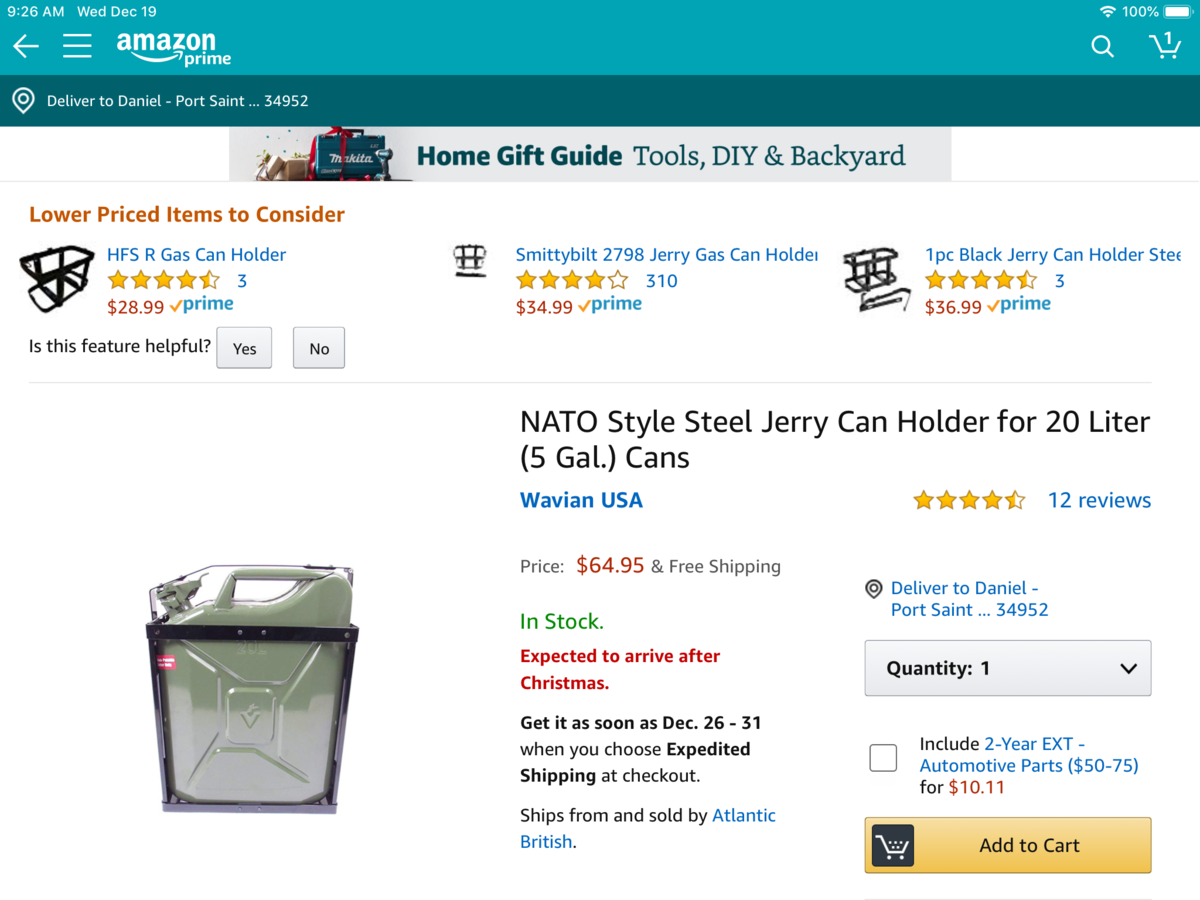Viewport: 1200px width, 900px height.
Task: Tap the back arrow icon
Action: coord(26,46)
